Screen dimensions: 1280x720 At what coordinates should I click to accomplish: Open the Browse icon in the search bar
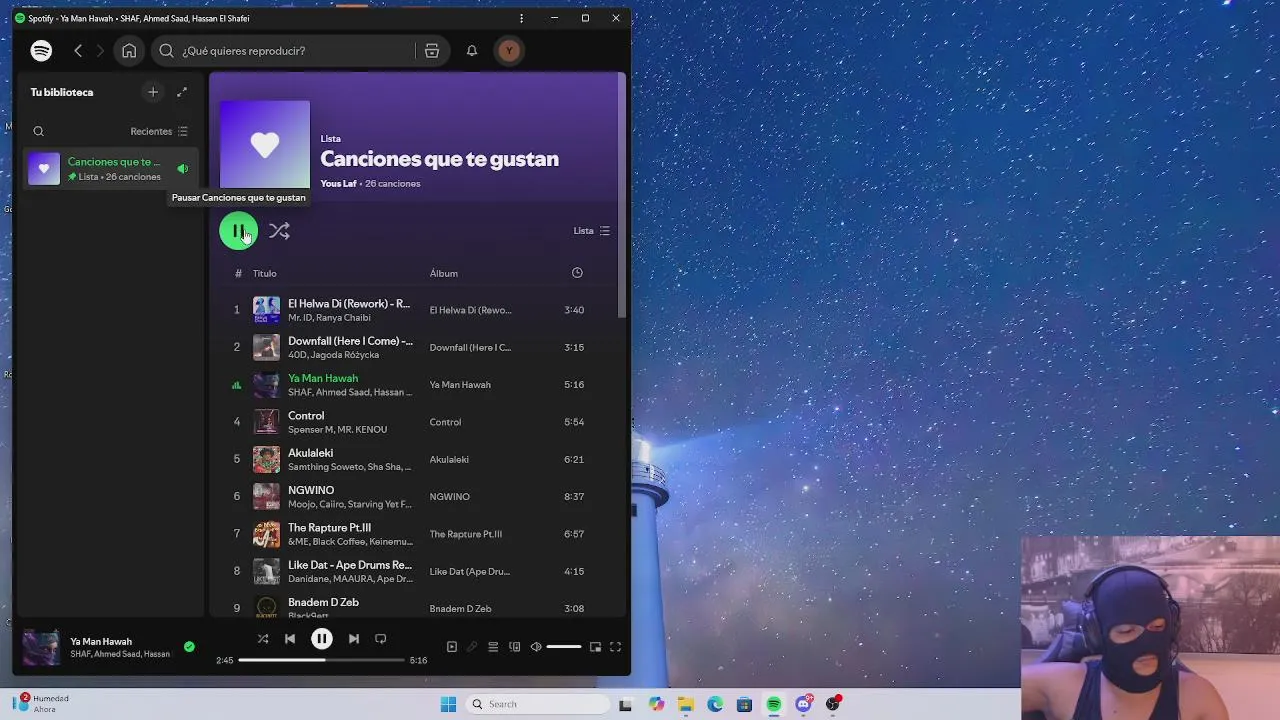(x=432, y=51)
